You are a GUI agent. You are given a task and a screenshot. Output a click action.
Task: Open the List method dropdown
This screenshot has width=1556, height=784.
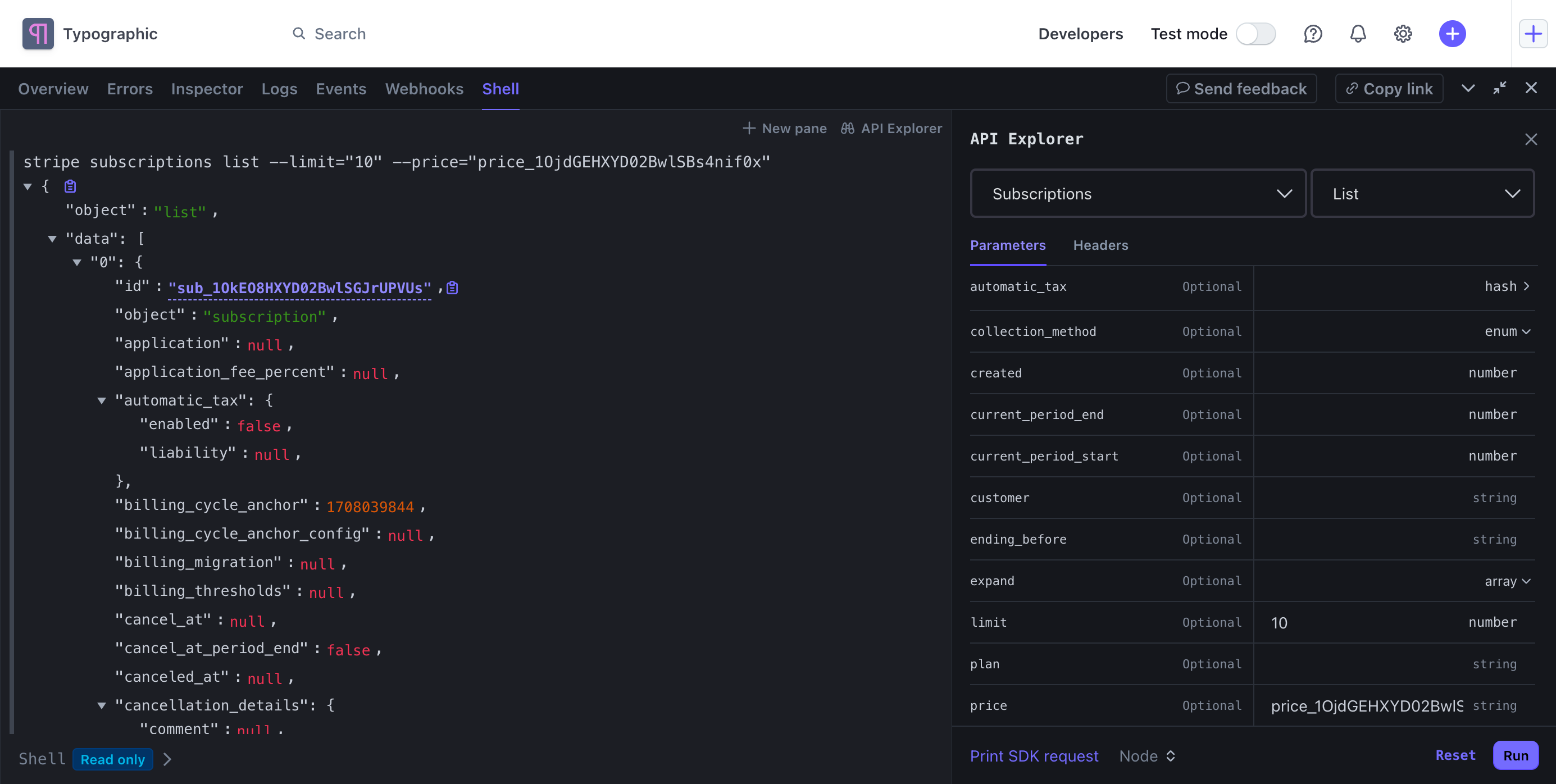tap(1422, 193)
